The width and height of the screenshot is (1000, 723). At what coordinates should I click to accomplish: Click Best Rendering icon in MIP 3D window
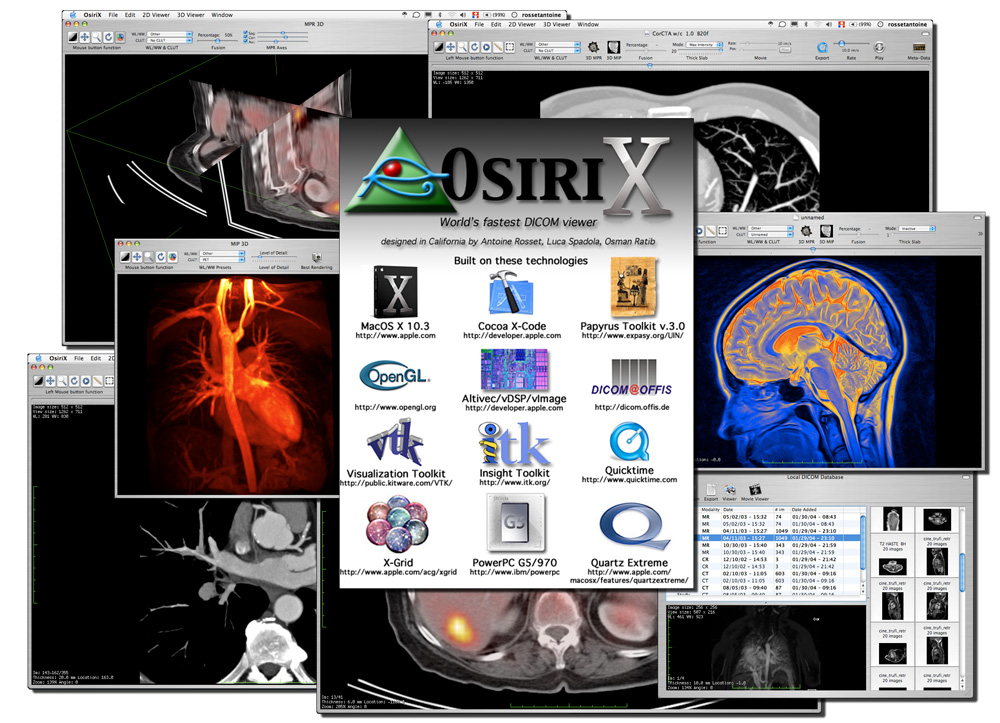point(318,258)
